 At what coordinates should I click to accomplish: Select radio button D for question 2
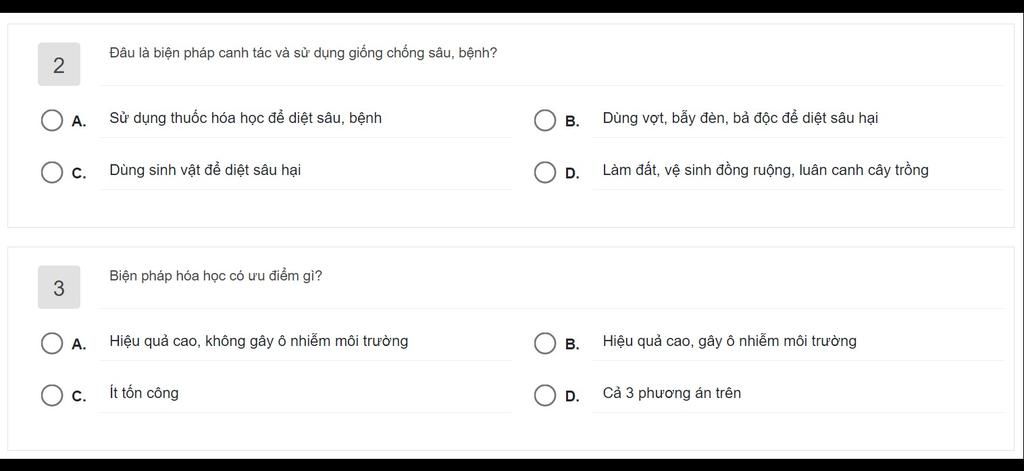click(x=545, y=172)
